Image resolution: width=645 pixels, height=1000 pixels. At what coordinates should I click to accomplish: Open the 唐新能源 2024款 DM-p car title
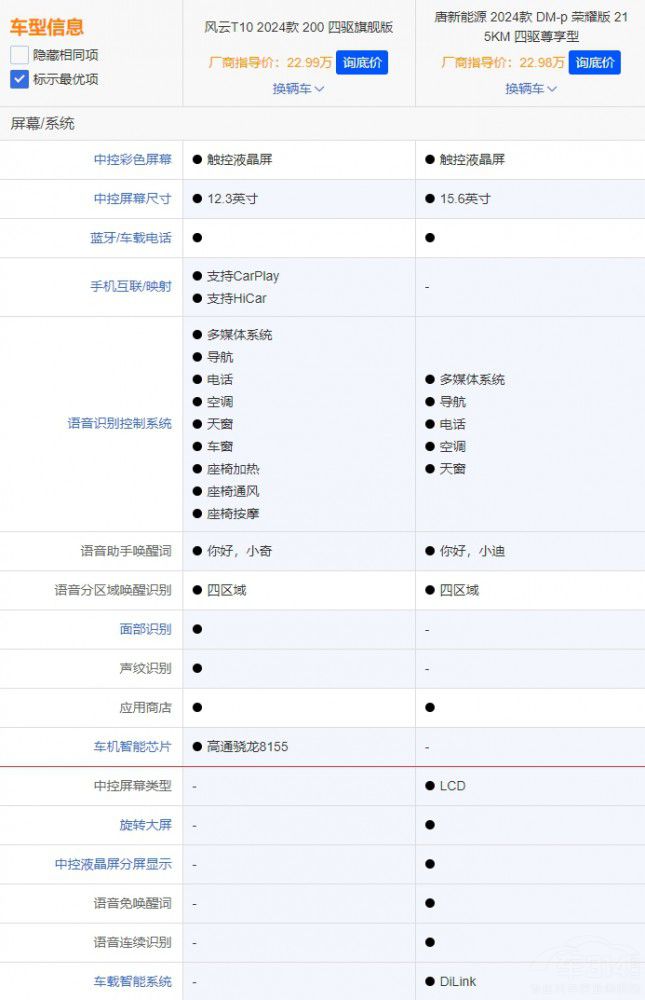click(x=531, y=26)
